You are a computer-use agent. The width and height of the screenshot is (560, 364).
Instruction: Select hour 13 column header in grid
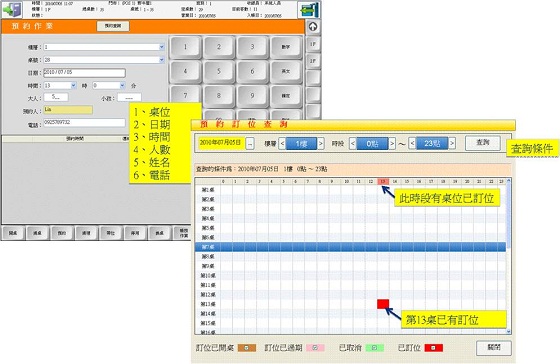coord(383,181)
